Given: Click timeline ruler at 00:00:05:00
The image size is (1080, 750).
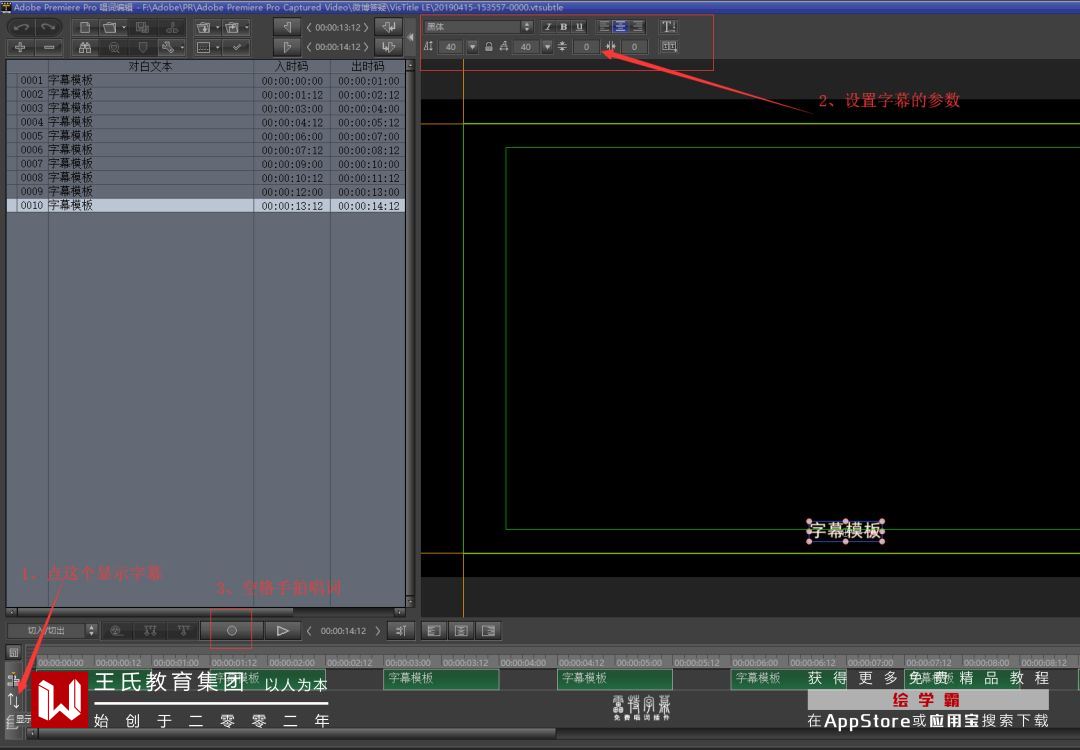Looking at the screenshot, I should point(638,663).
